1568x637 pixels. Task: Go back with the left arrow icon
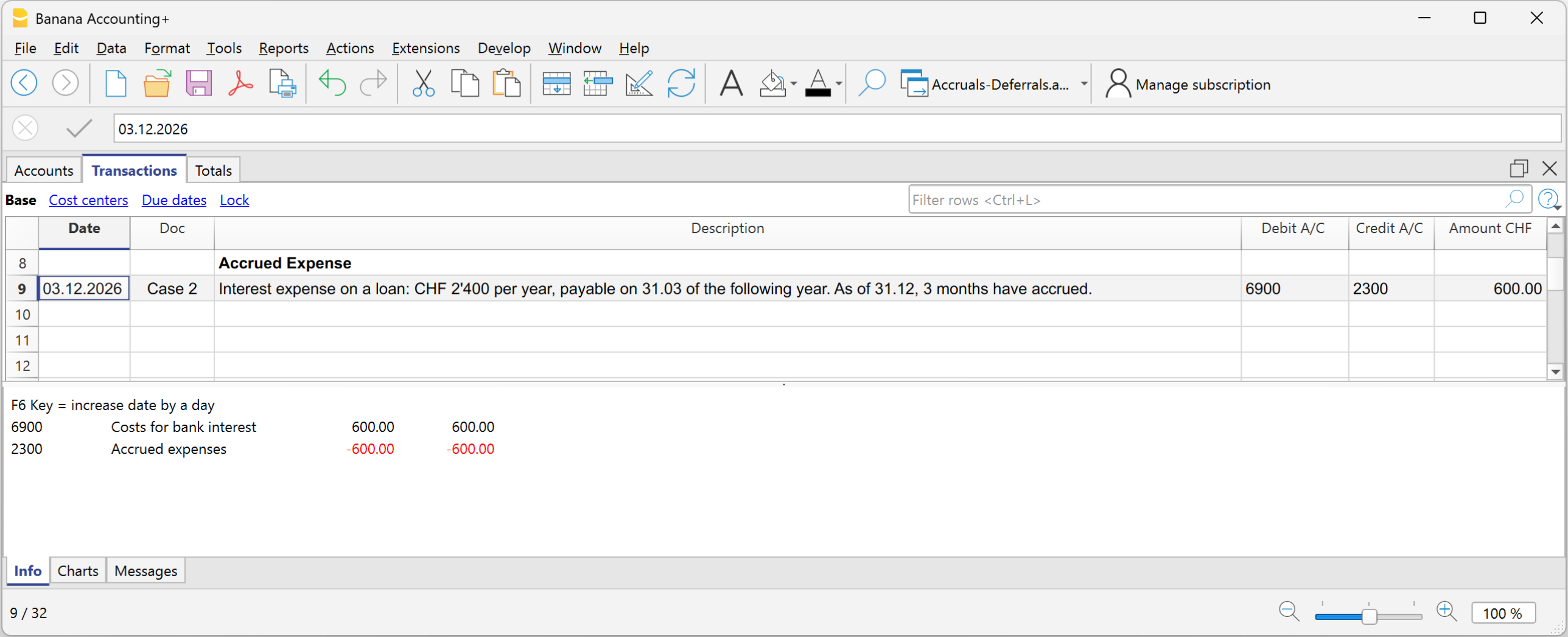point(24,83)
